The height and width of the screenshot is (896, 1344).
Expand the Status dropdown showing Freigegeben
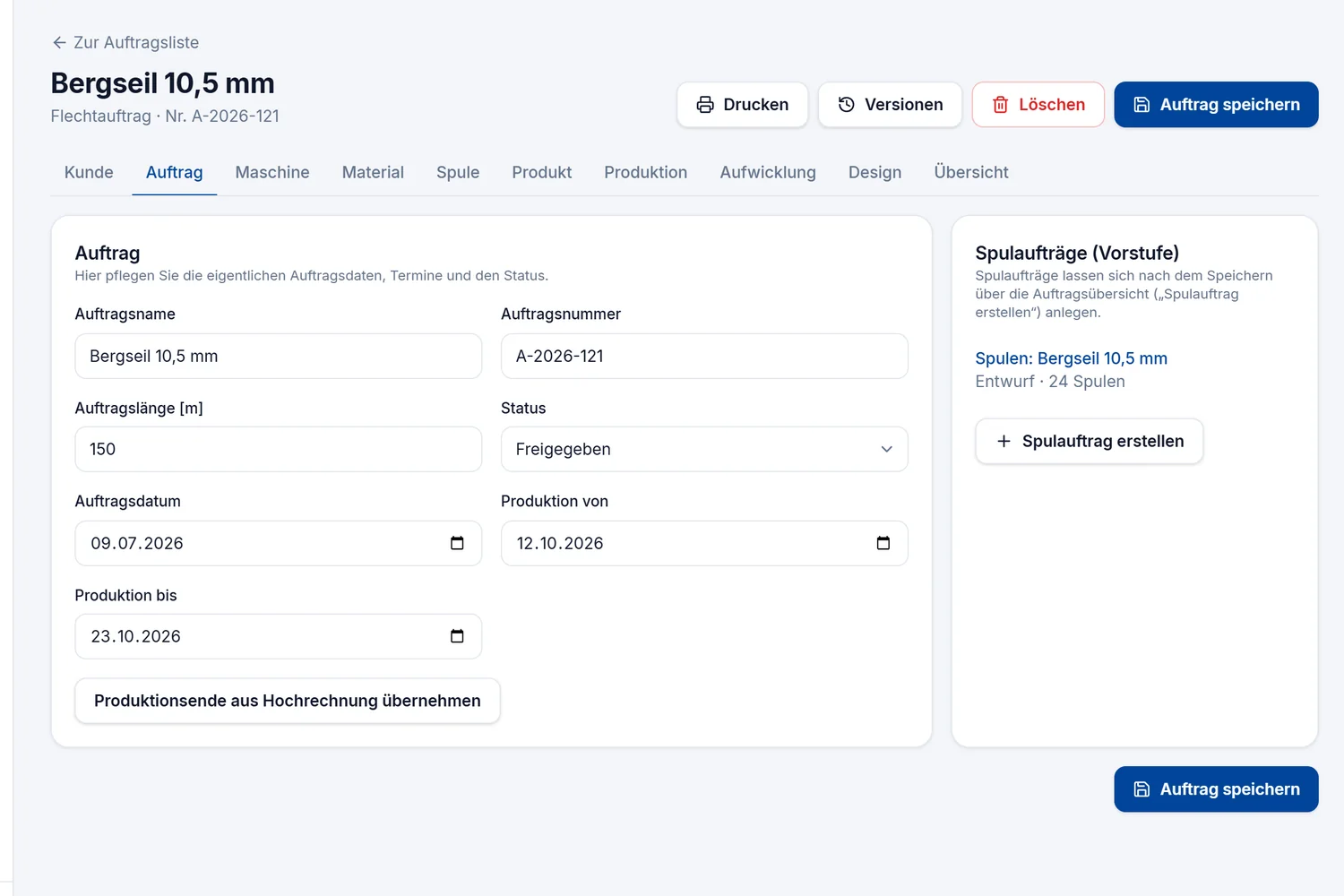704,449
